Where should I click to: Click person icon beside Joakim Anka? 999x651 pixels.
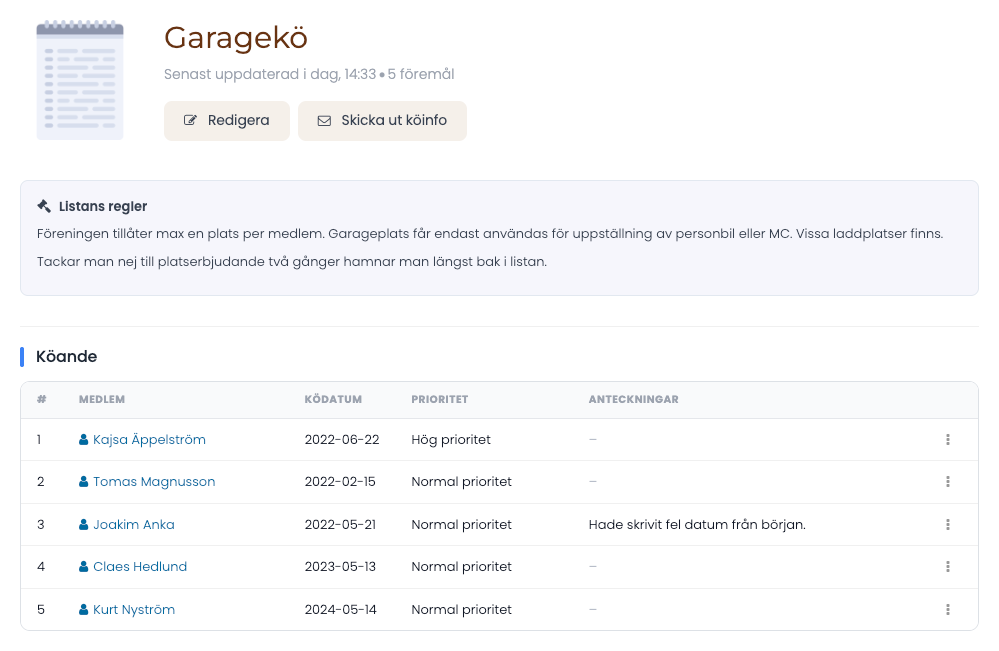[83, 524]
